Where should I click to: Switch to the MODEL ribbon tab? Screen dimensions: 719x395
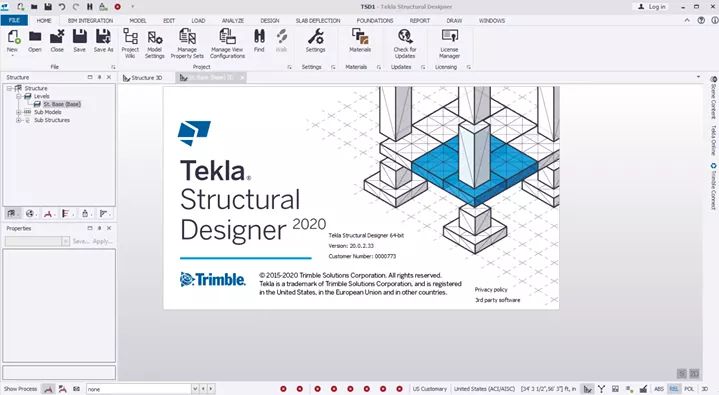[138, 21]
